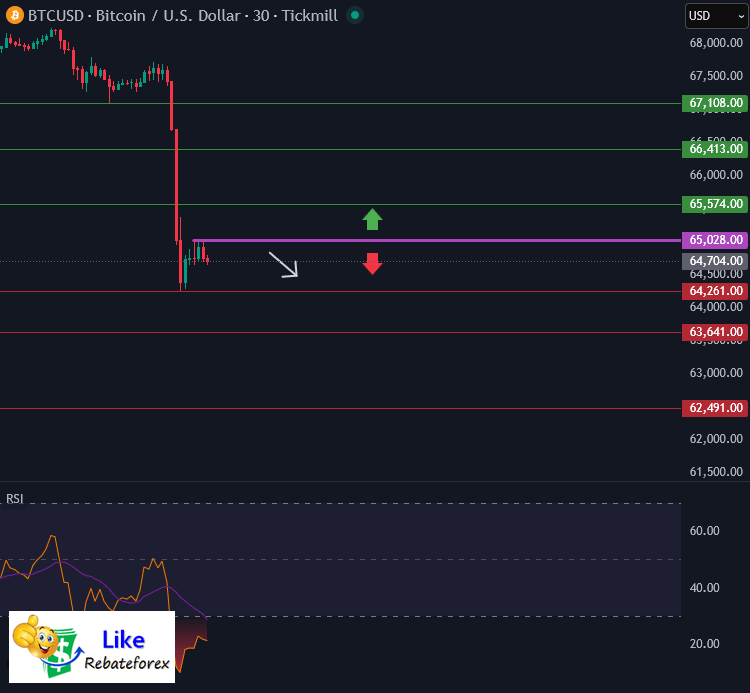This screenshot has width=750, height=693.
Task: Click the 30 timeframe label in the chart title
Action: tap(261, 16)
